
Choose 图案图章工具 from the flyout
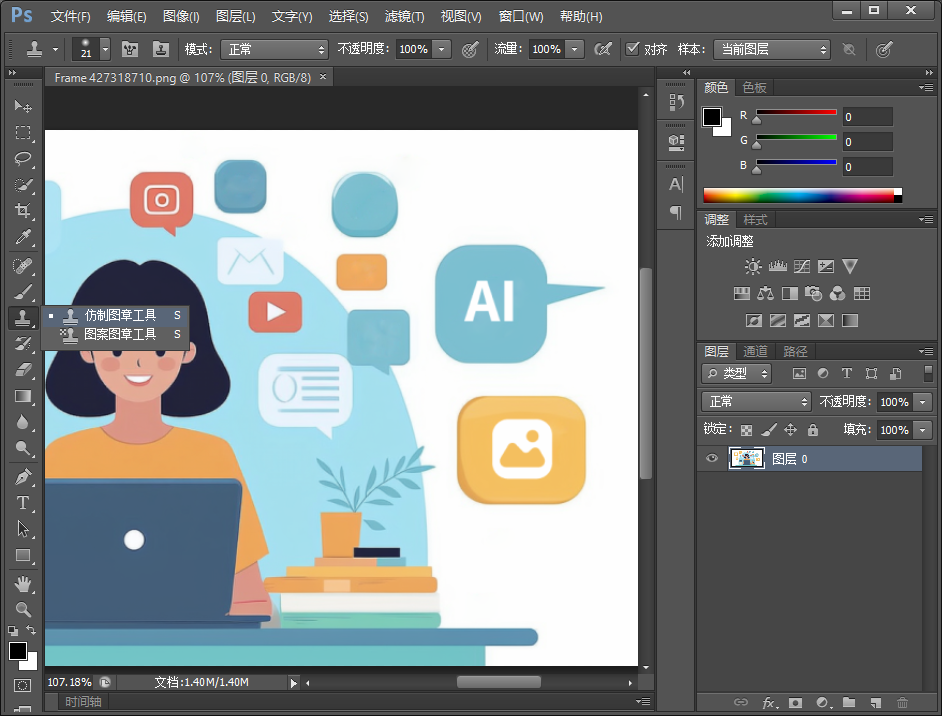[x=120, y=334]
